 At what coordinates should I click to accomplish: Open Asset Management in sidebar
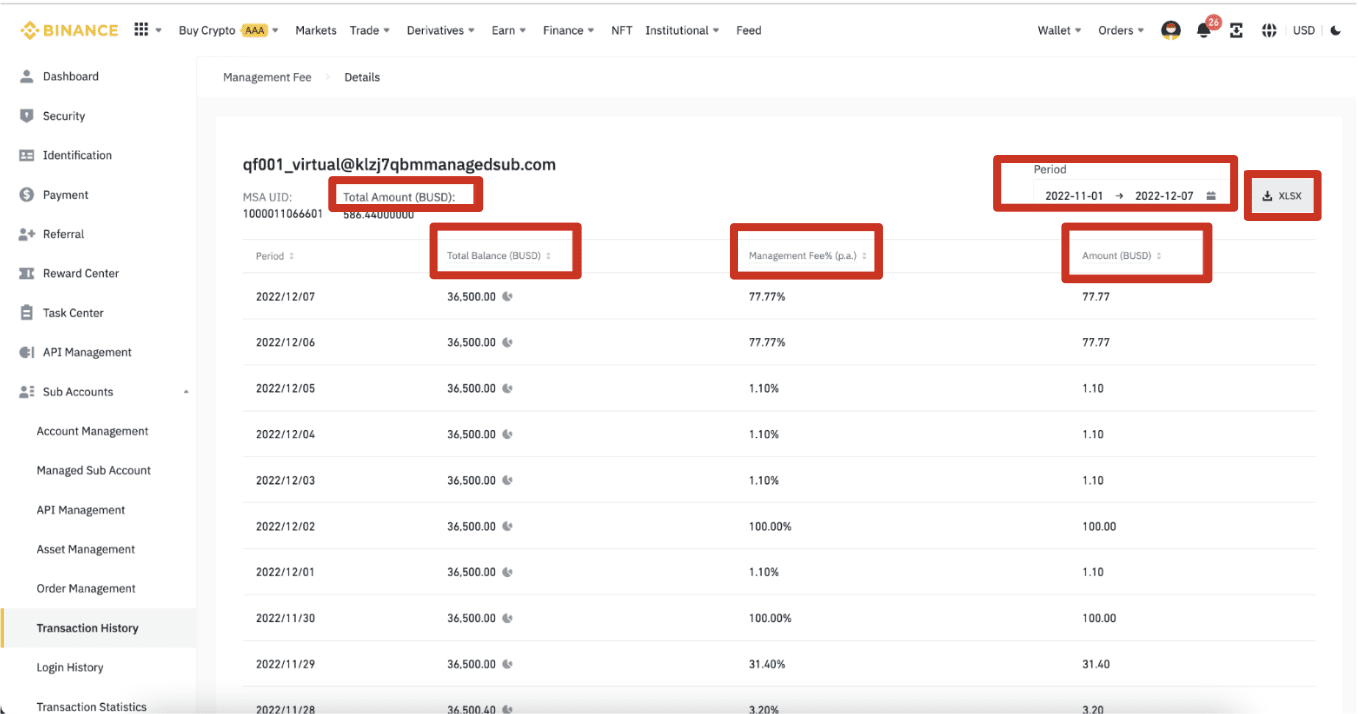click(86, 549)
